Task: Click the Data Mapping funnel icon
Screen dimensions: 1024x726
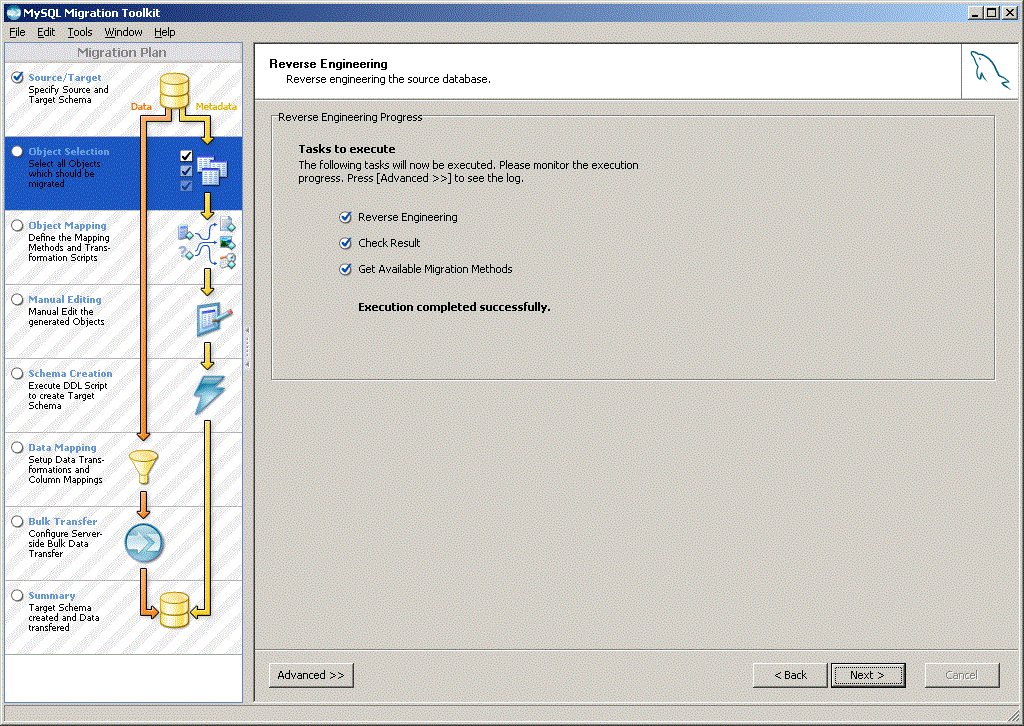Action: tap(143, 466)
